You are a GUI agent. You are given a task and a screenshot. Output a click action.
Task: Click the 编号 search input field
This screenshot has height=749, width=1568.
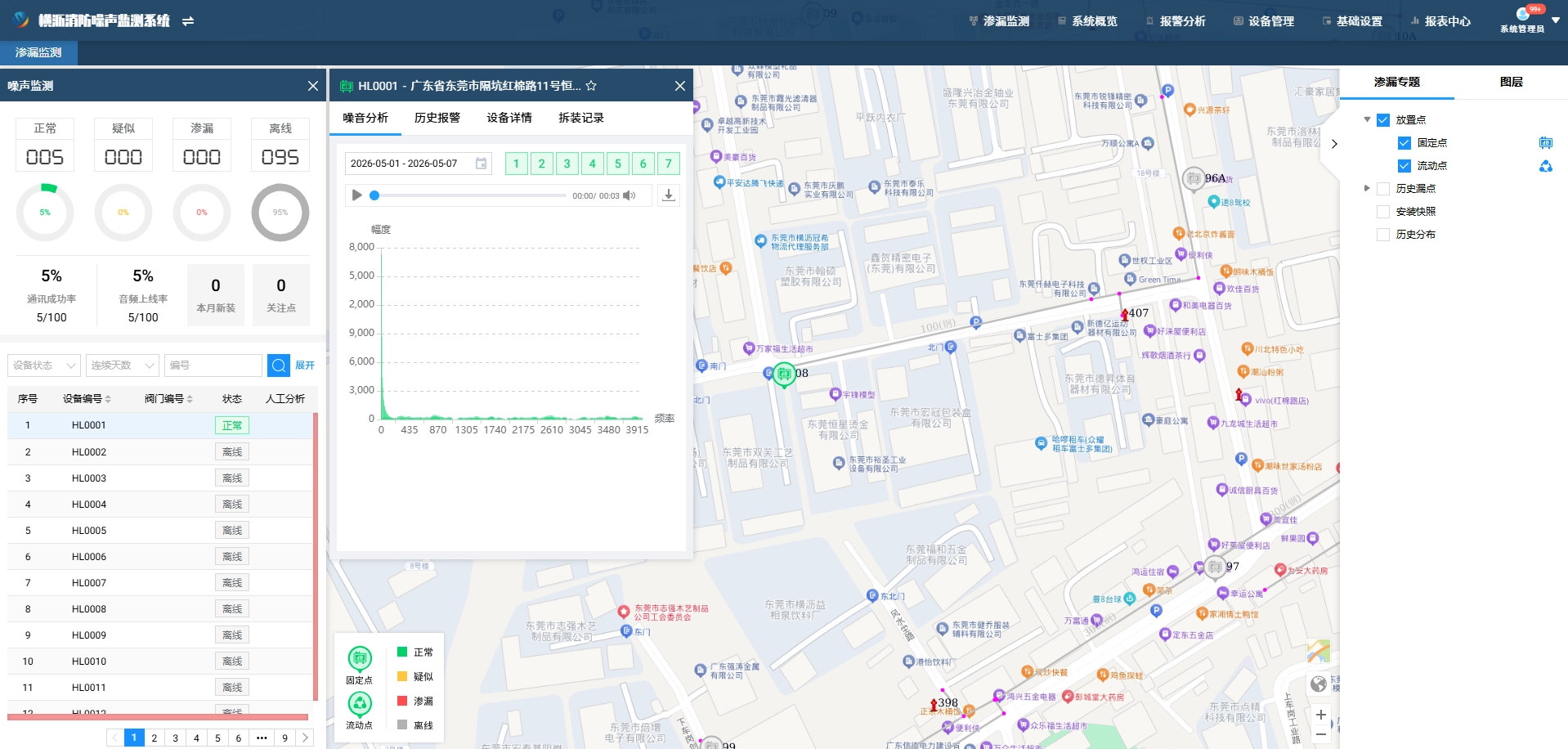[x=213, y=366]
